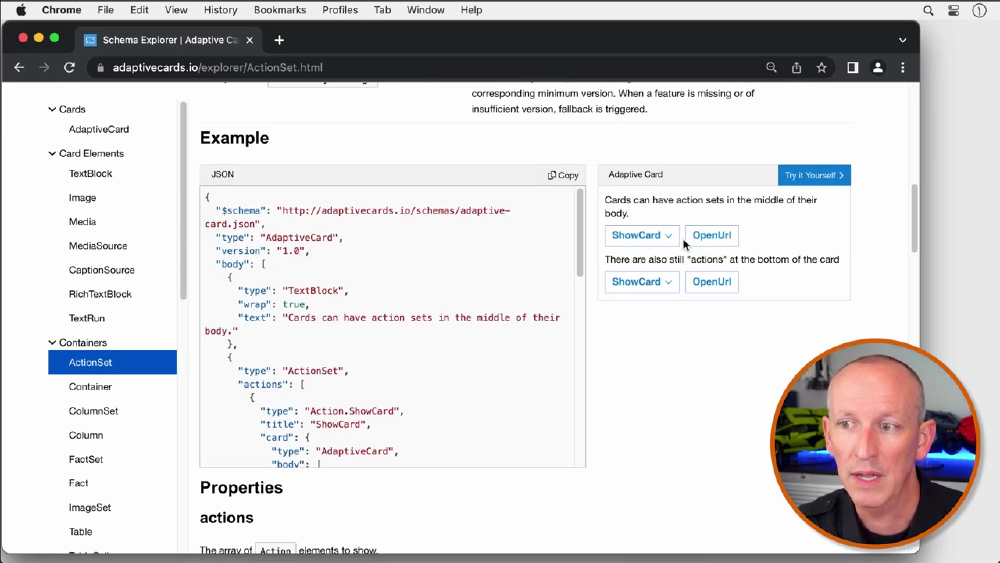Click the address bar URL field

pos(400,68)
